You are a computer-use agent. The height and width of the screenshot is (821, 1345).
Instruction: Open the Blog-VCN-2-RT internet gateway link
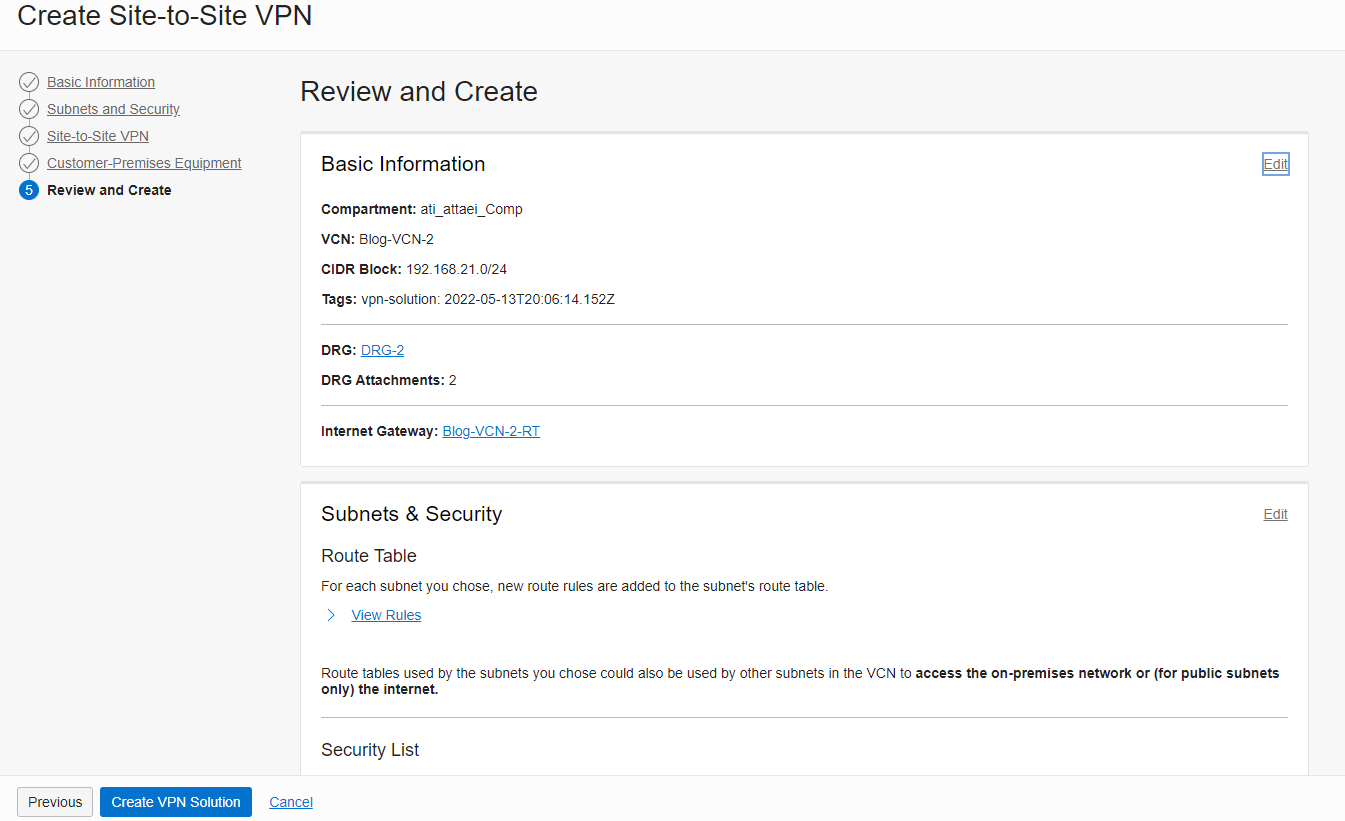coord(491,431)
